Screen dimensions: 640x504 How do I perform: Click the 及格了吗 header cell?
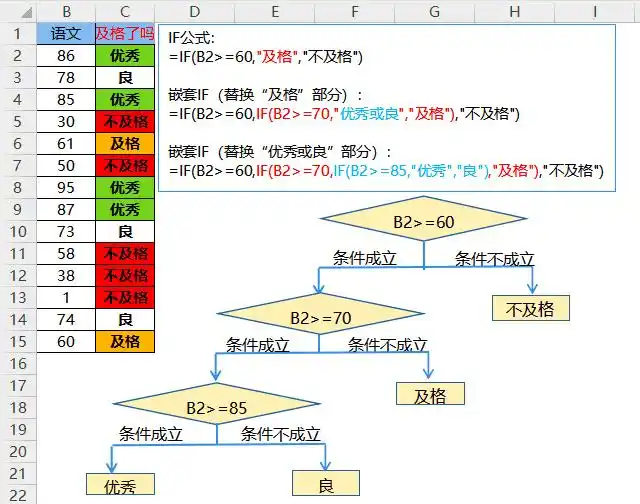pos(125,33)
